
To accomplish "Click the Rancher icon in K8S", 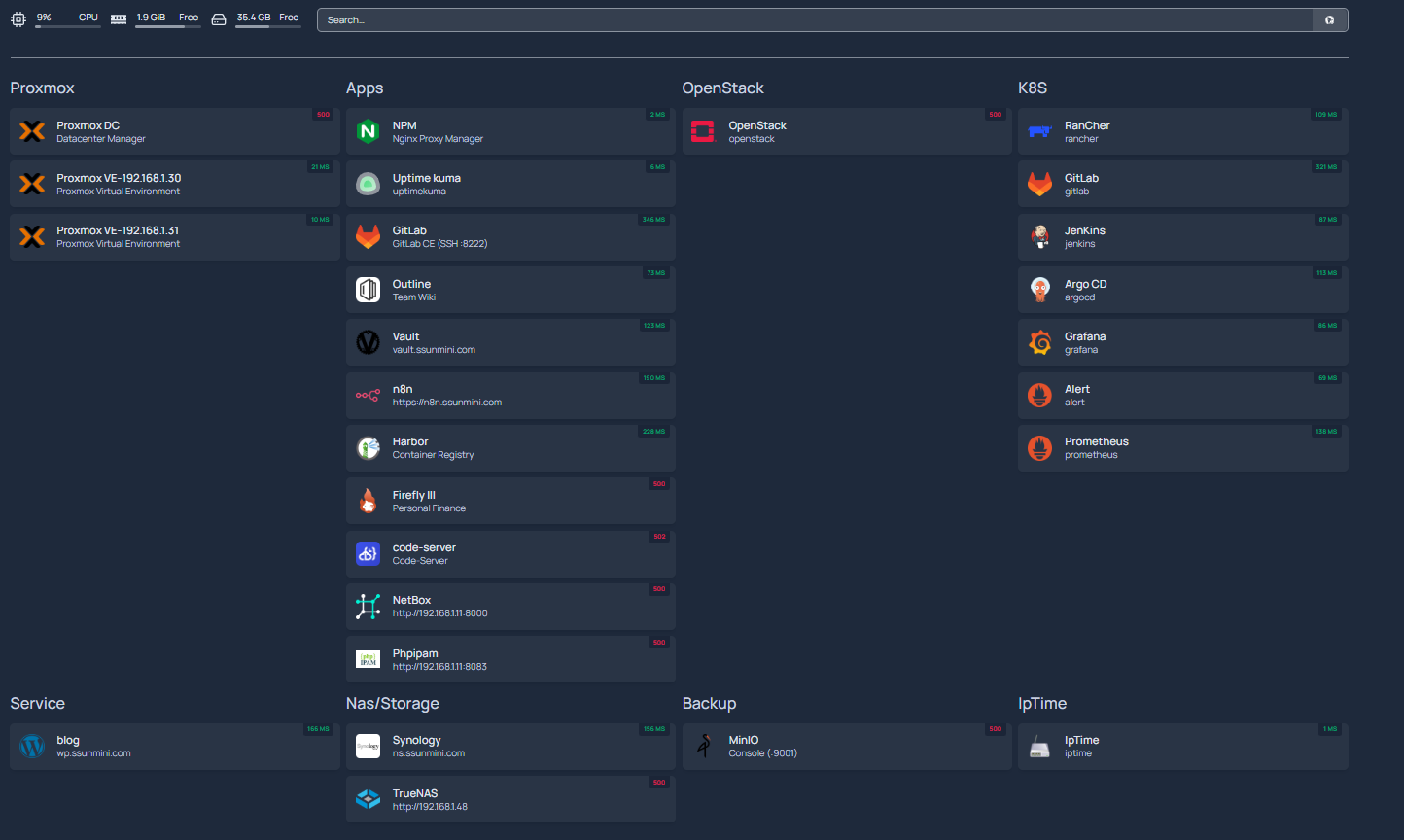I will pyautogui.click(x=1039, y=131).
